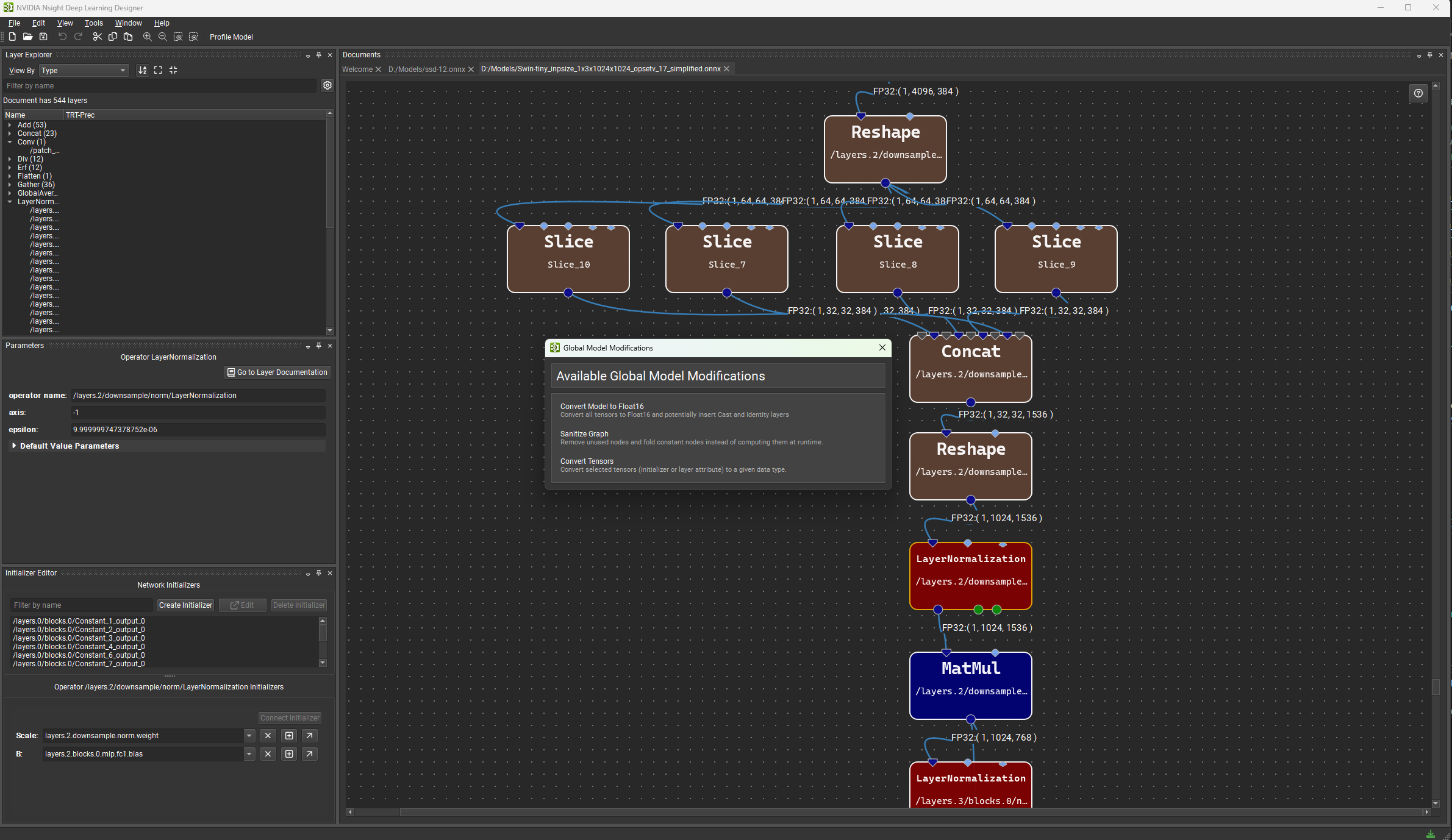Click the Open Model folder icon

tap(27, 37)
